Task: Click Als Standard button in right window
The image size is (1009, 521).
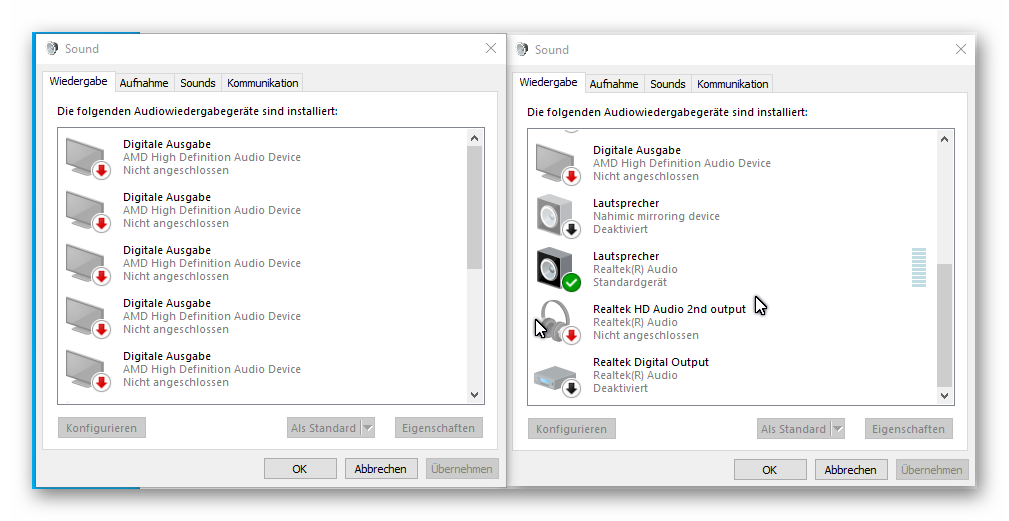Action: tap(793, 429)
